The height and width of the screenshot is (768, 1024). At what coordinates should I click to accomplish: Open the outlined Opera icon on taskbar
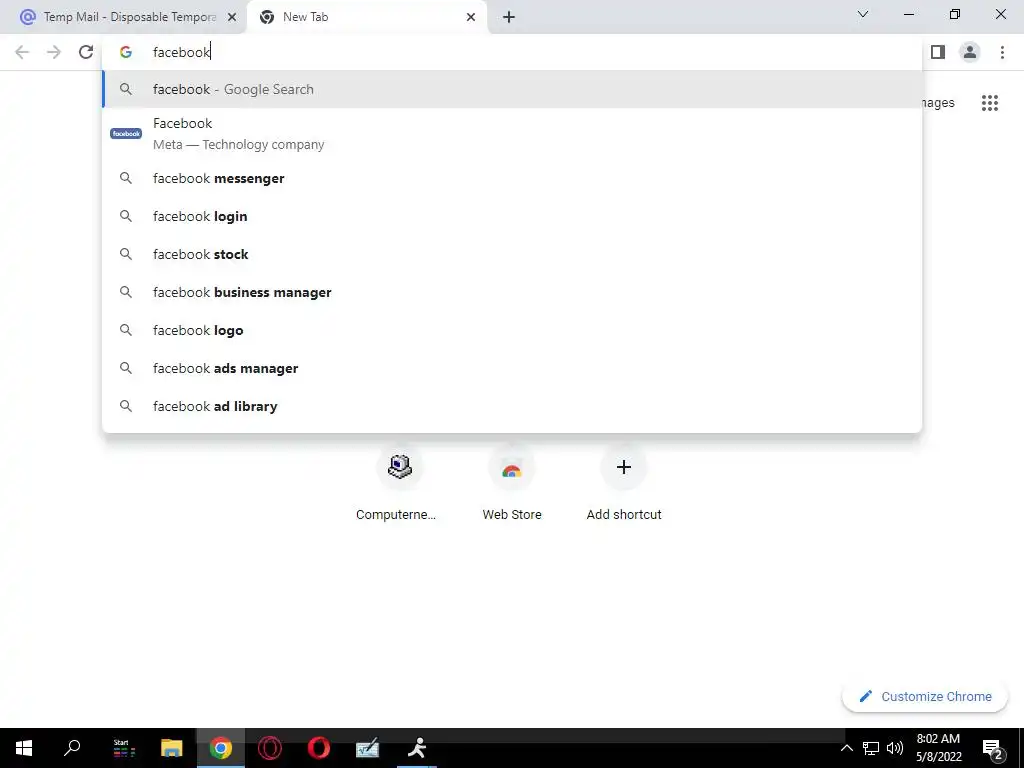point(270,748)
